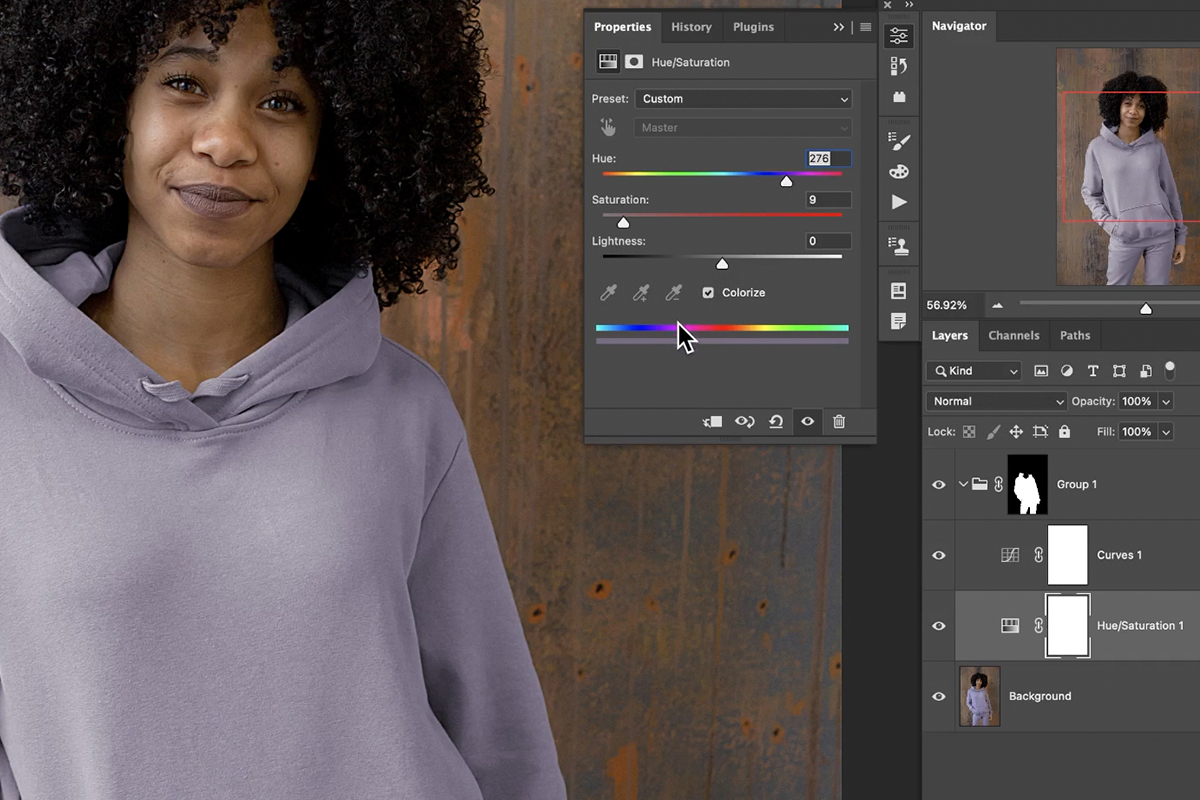Select the add-to-sample eyedropper tool

pos(640,292)
